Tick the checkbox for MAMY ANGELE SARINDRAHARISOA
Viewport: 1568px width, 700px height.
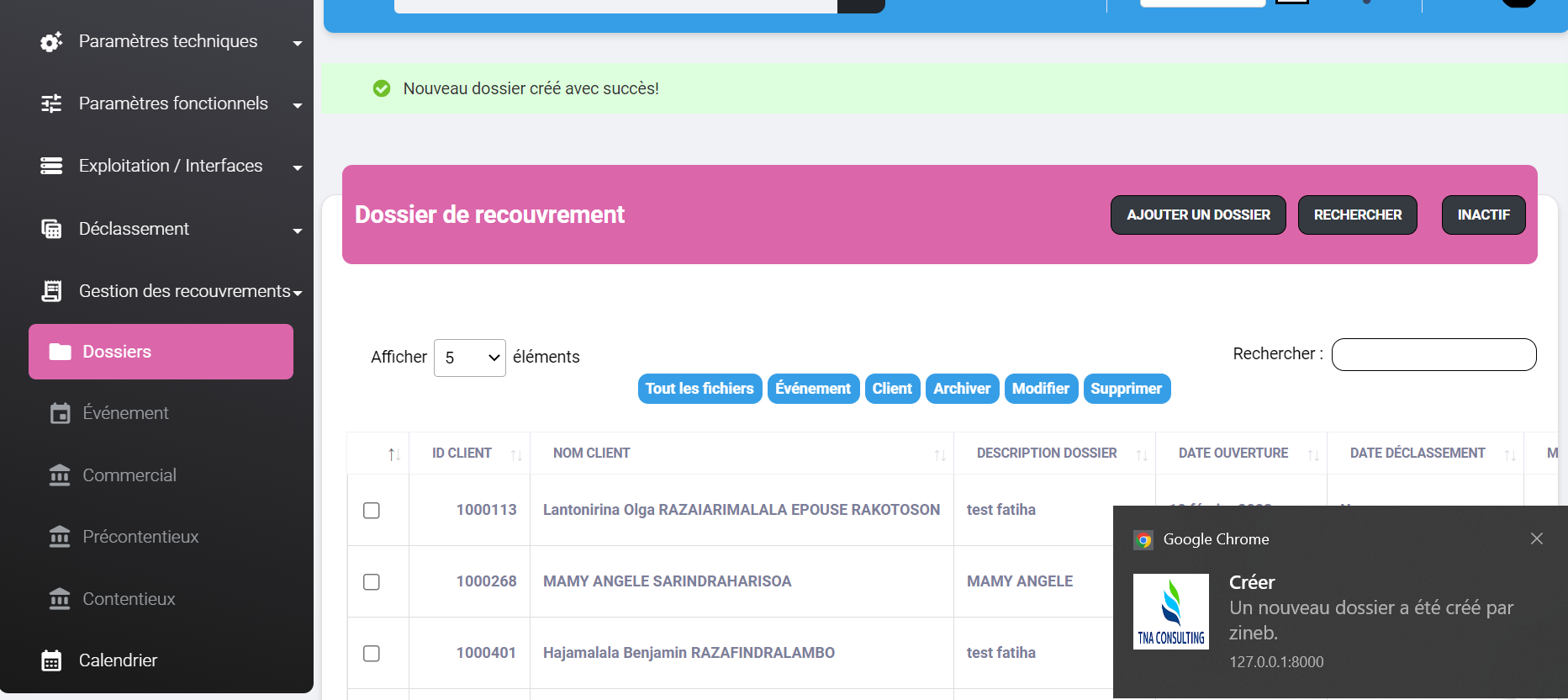click(x=372, y=582)
